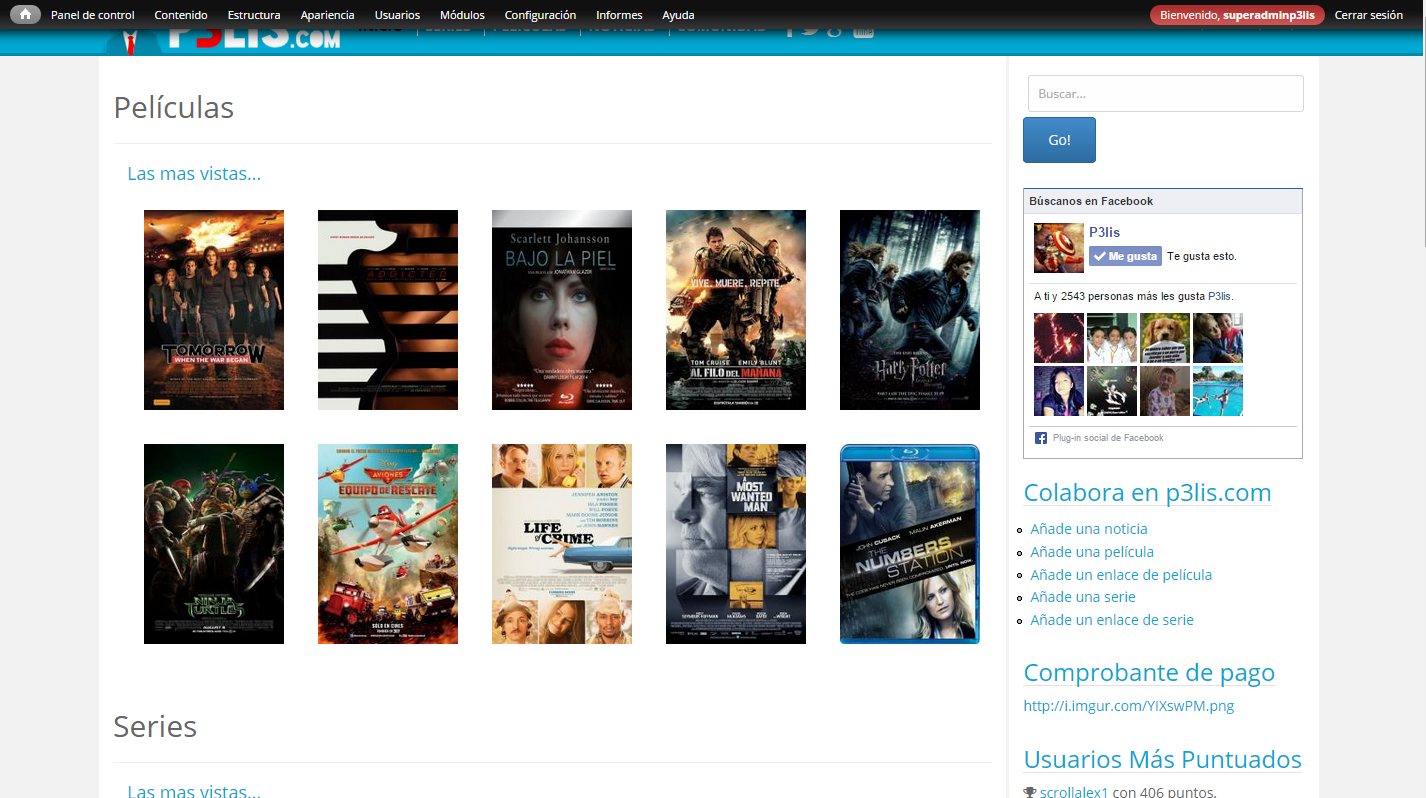Go to the admin home icon
The image size is (1426, 798).
pos(25,15)
